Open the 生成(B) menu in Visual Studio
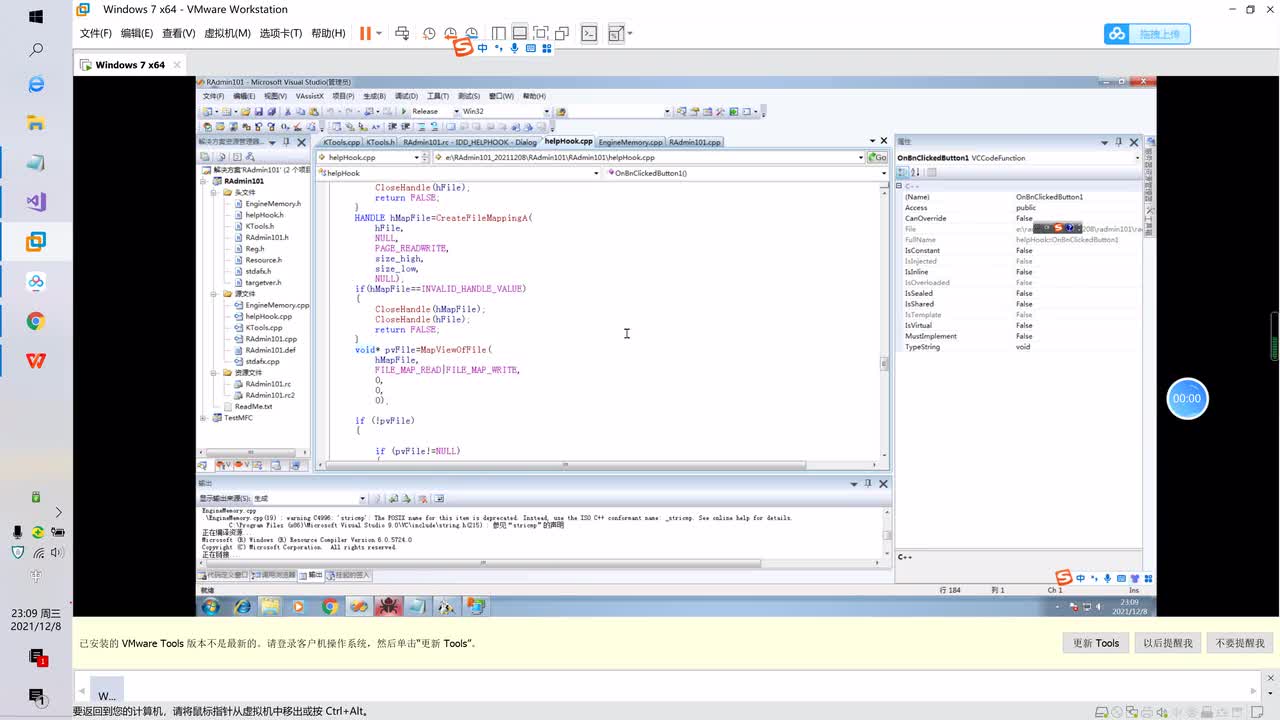The height and width of the screenshot is (720, 1280). 374,96
